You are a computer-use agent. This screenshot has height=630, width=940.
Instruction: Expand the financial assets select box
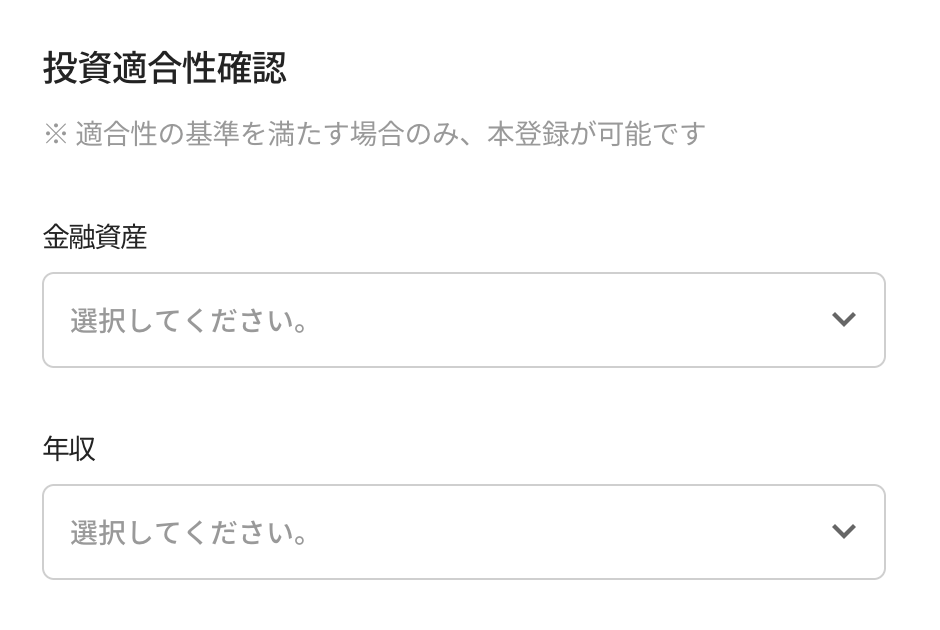point(463,320)
